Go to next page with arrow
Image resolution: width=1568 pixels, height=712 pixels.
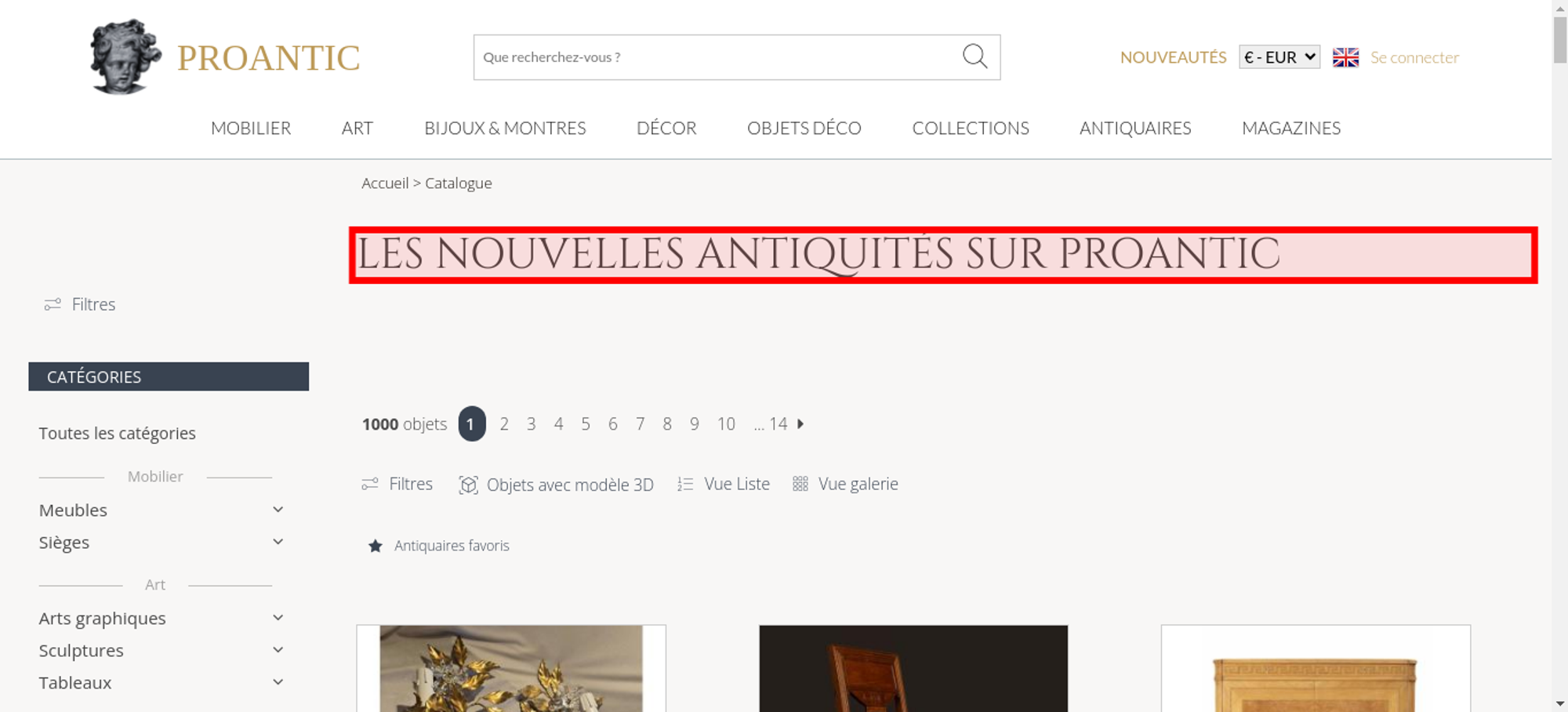(800, 423)
